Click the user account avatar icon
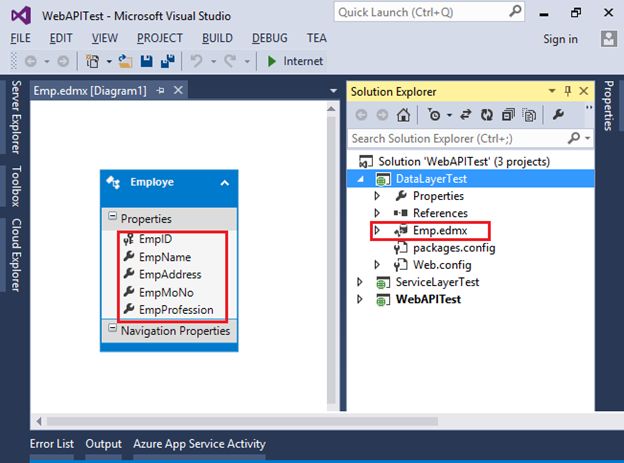Image resolution: width=624 pixels, height=463 pixels. pyautogui.click(x=609, y=39)
